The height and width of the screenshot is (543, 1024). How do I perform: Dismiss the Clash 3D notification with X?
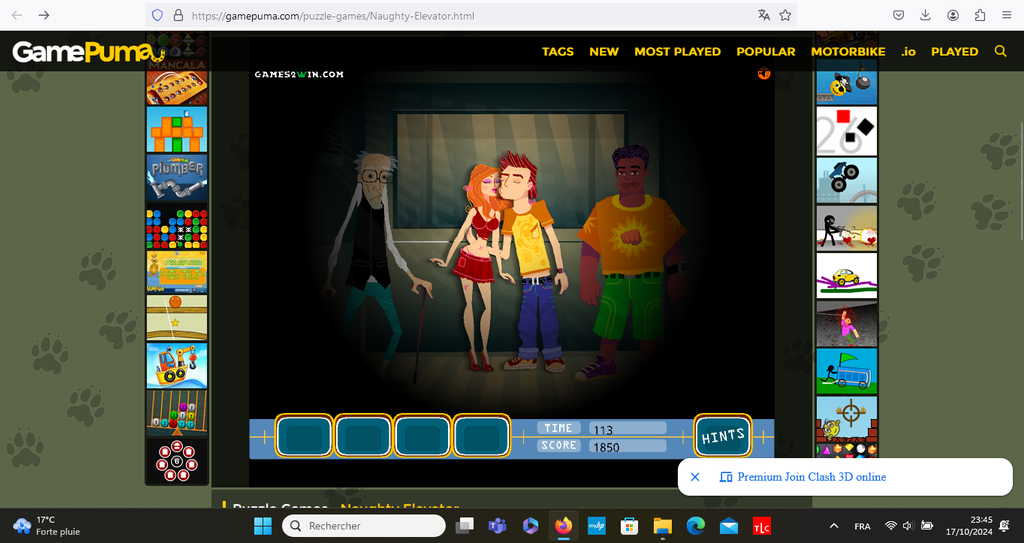pos(695,477)
